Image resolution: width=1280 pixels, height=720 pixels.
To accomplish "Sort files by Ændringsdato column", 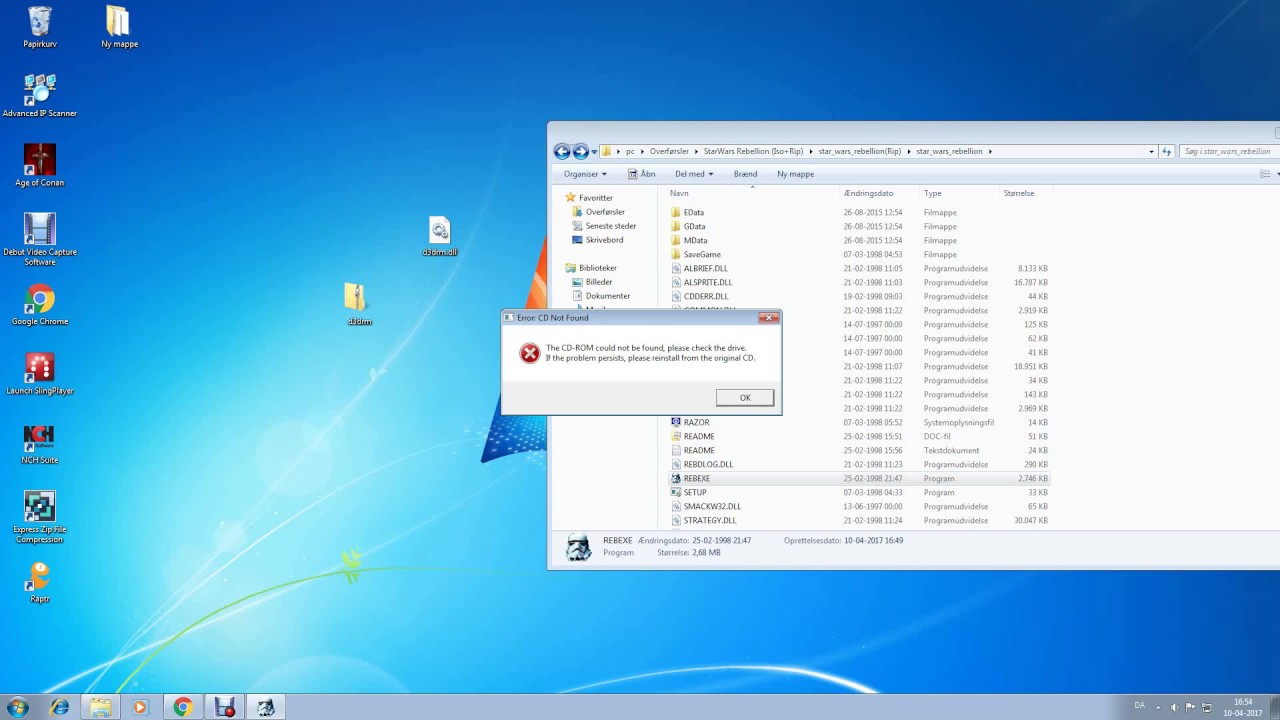I will point(880,193).
